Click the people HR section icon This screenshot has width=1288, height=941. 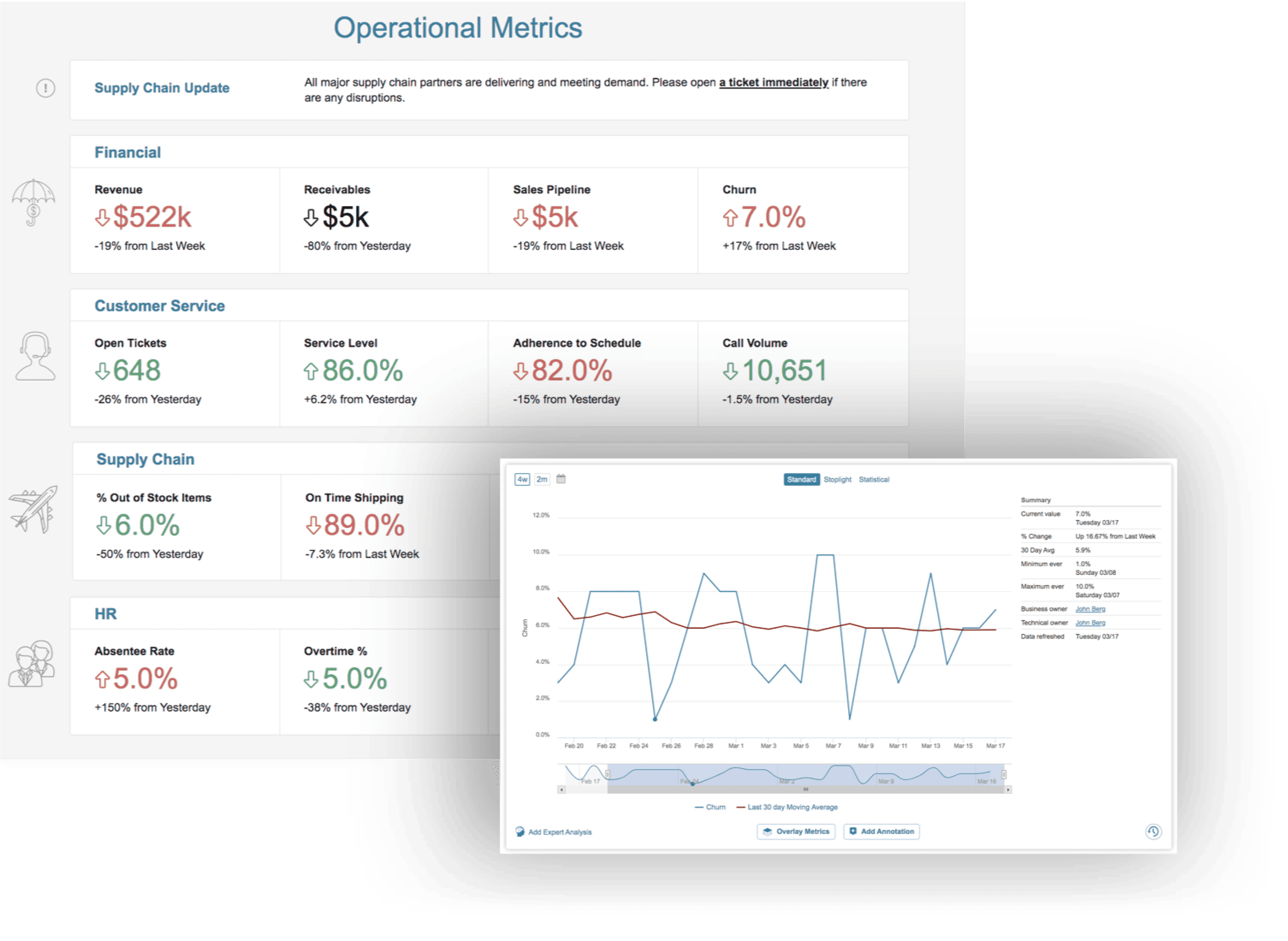coord(32,663)
